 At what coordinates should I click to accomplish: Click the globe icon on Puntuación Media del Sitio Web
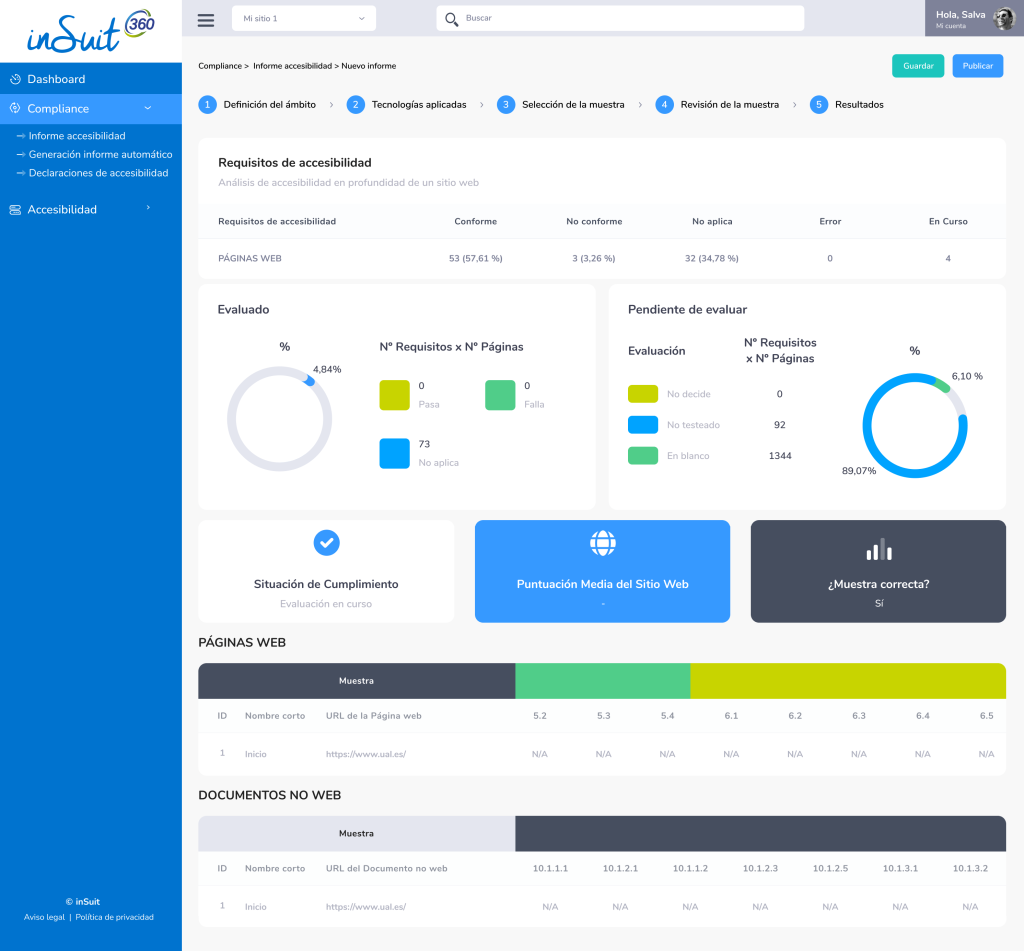602,543
